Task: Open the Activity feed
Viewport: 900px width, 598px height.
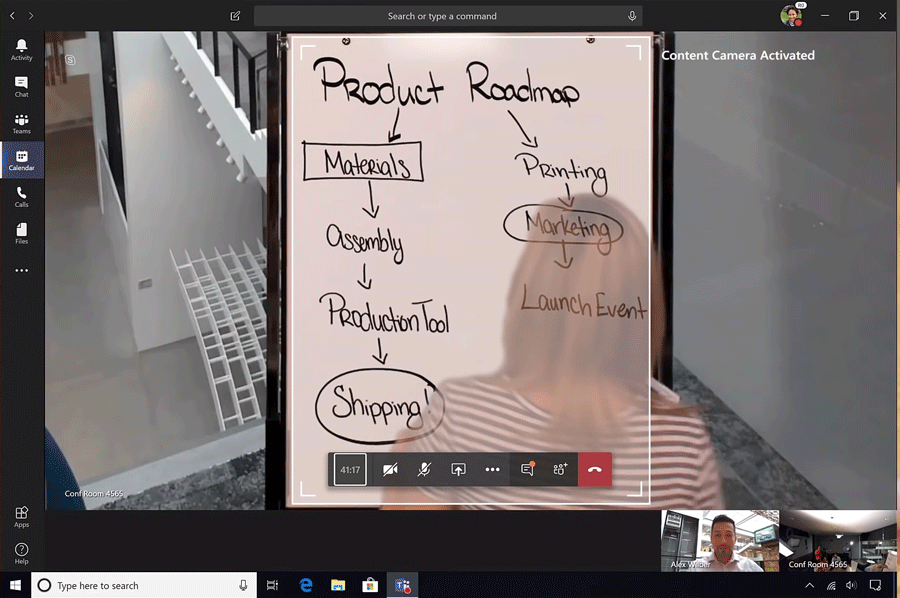Action: pyautogui.click(x=21, y=50)
